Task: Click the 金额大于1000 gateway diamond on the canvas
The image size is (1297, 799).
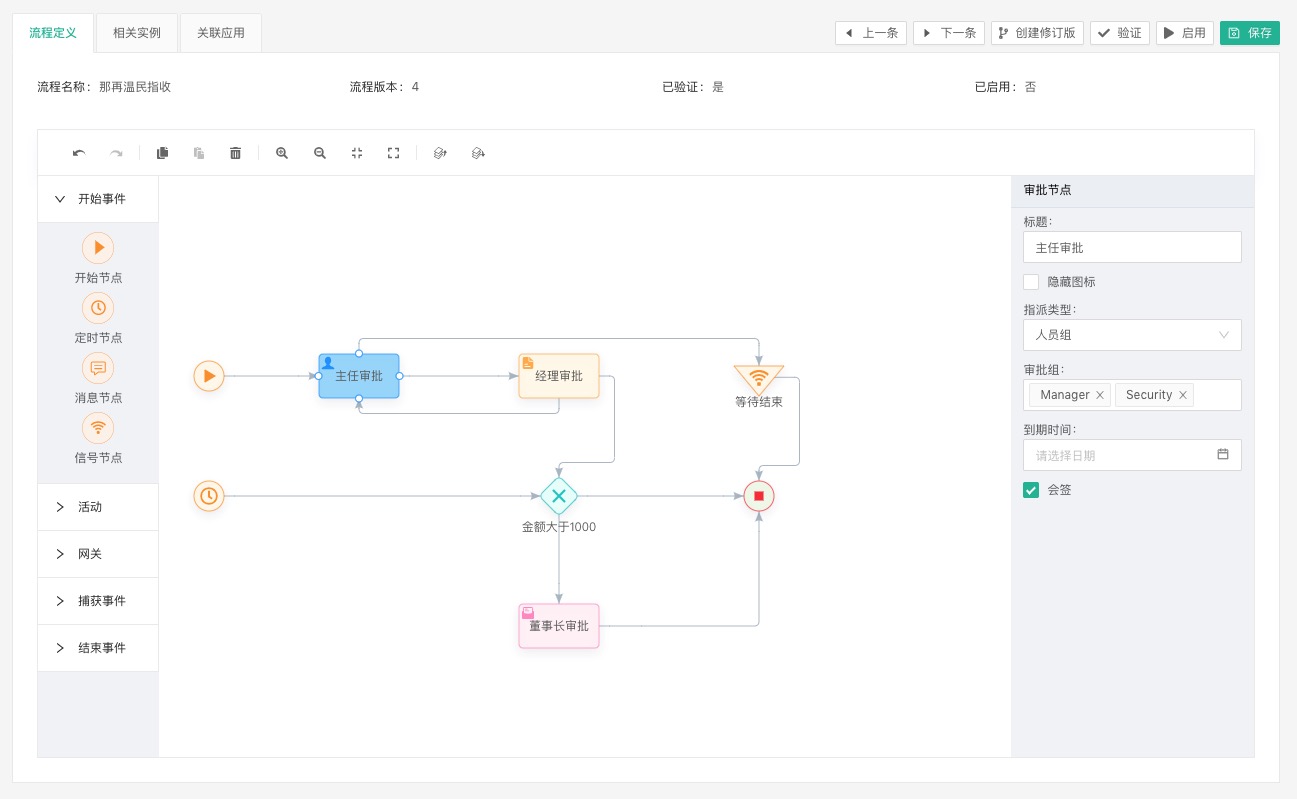Action: [559, 496]
